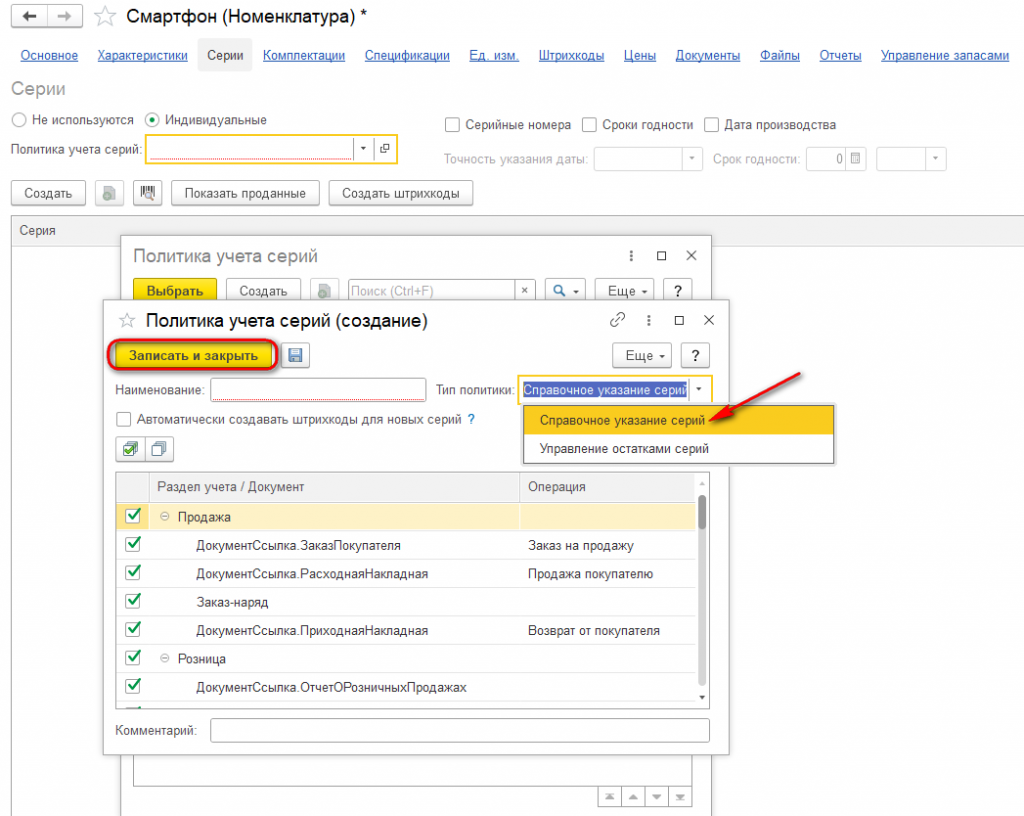Toggle automatic barcode creation for new series
This screenshot has width=1024, height=816.
tap(123, 419)
